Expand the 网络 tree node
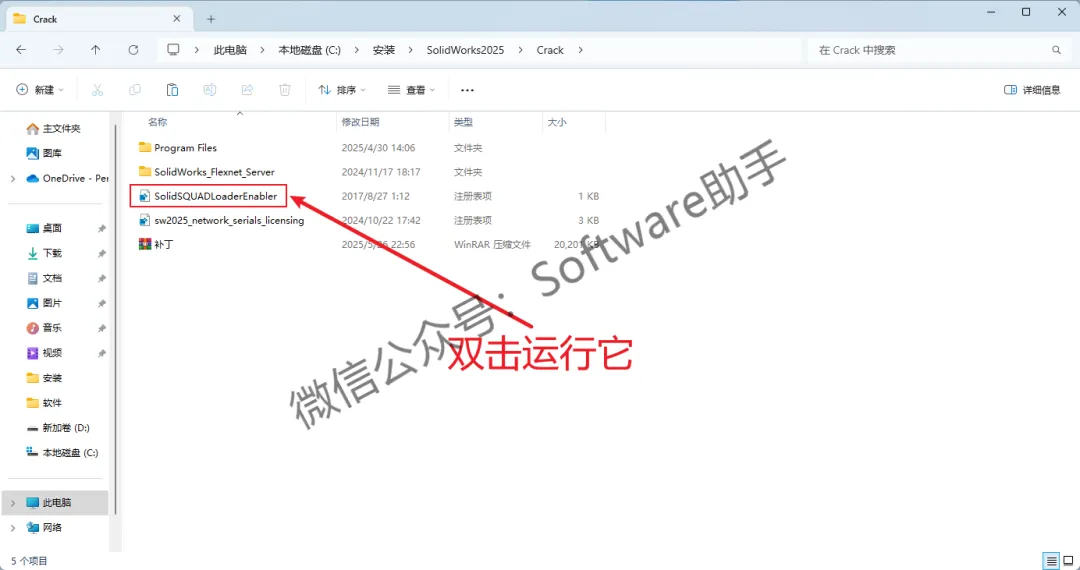The image size is (1080, 570). point(13,528)
